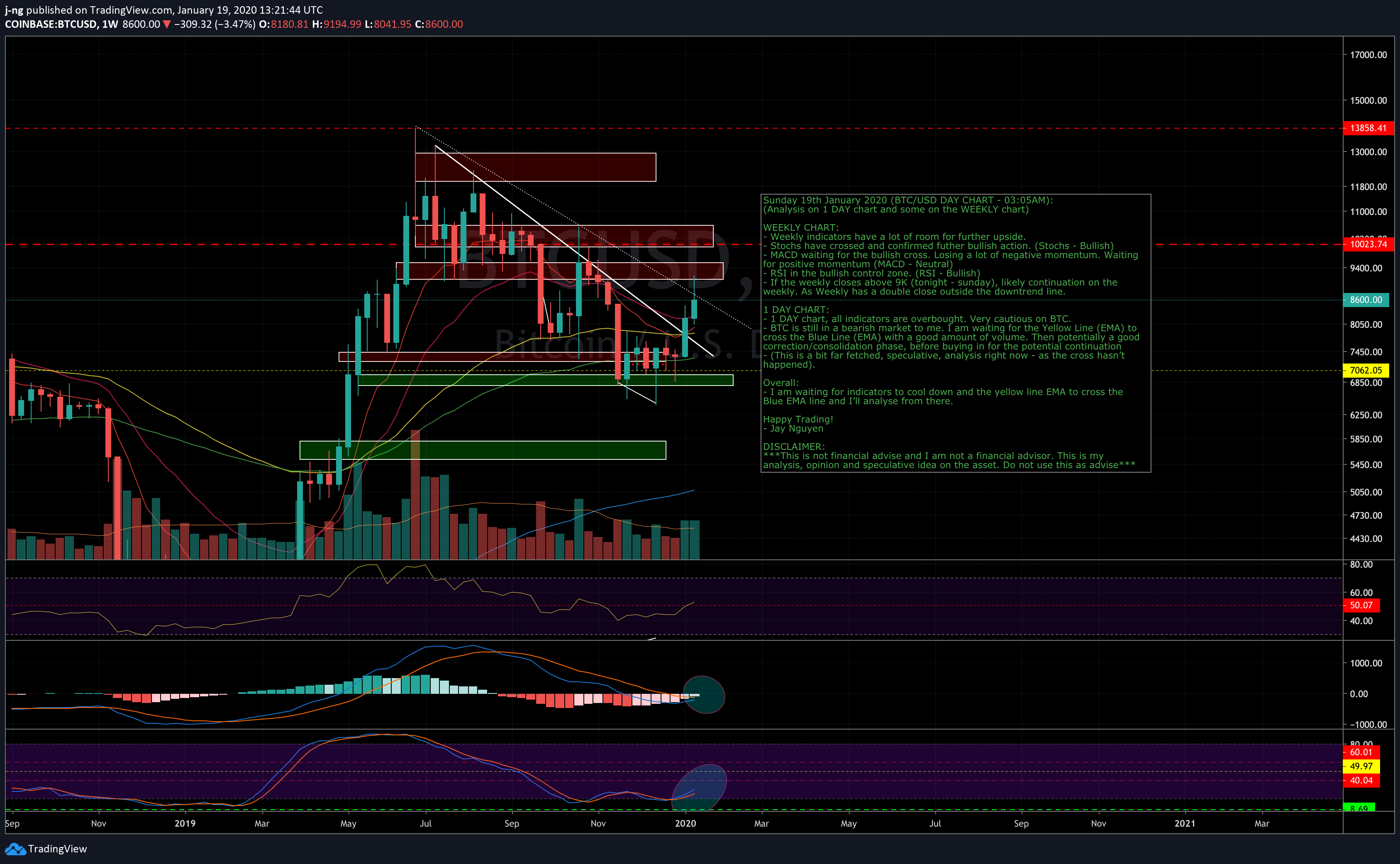
Task: Select the red 40.04 stochastic level label
Action: pyautogui.click(x=1361, y=781)
